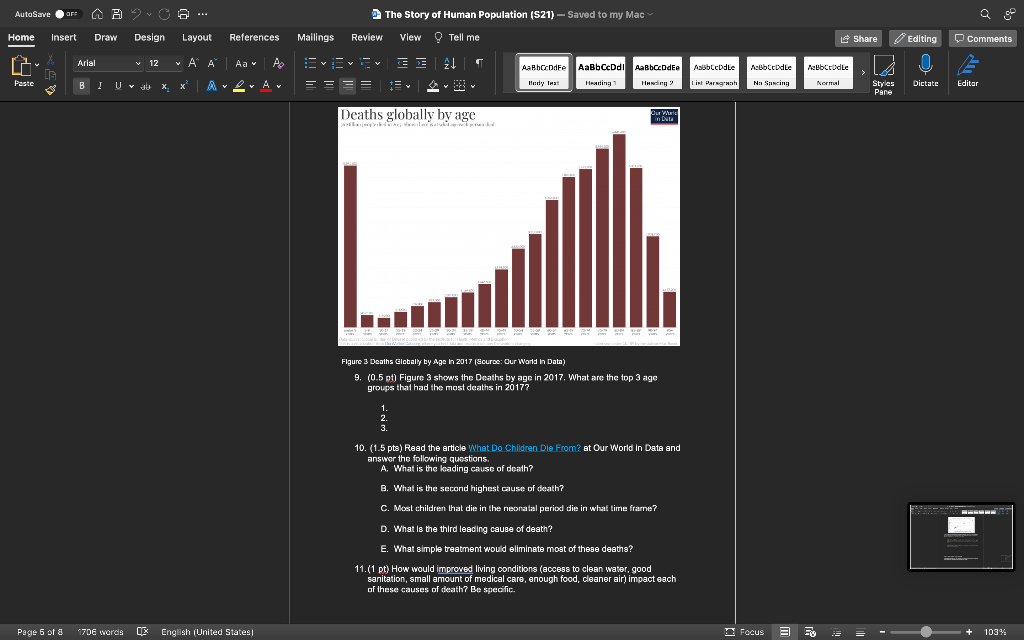
Task: Click the zoom slider handle
Action: click(x=926, y=631)
